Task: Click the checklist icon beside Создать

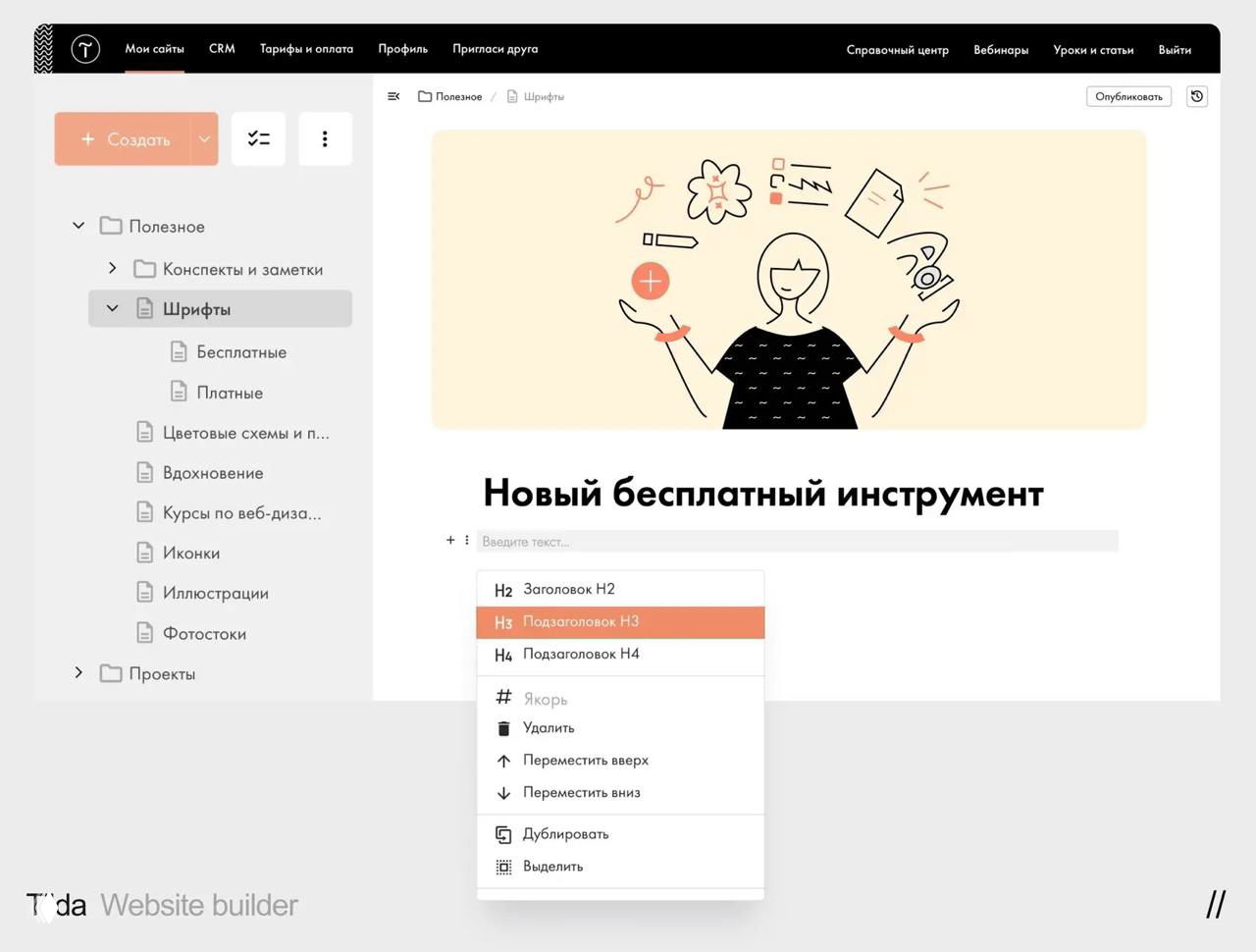Action: tap(258, 138)
